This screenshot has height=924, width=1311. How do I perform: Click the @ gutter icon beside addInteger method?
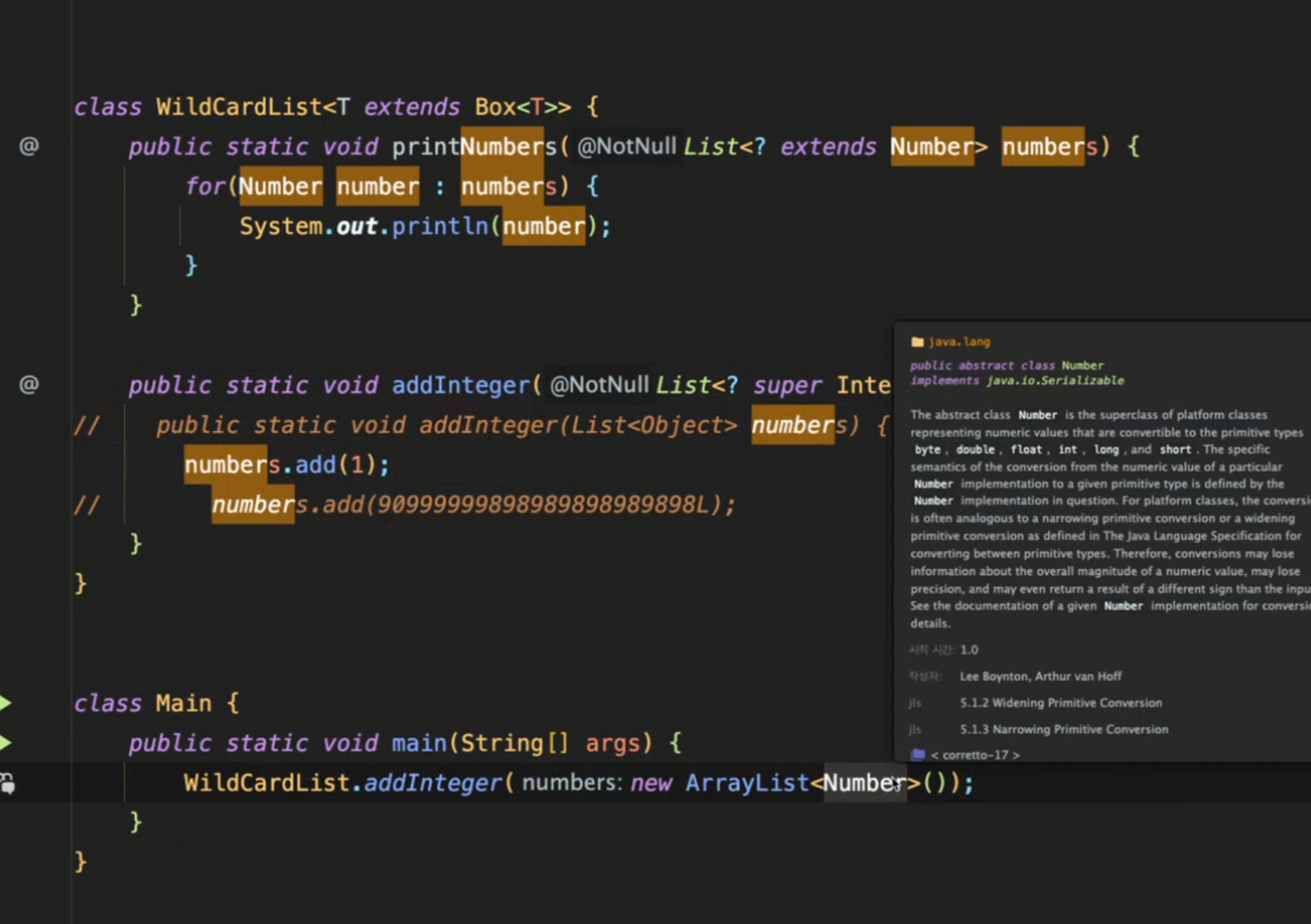coord(28,384)
